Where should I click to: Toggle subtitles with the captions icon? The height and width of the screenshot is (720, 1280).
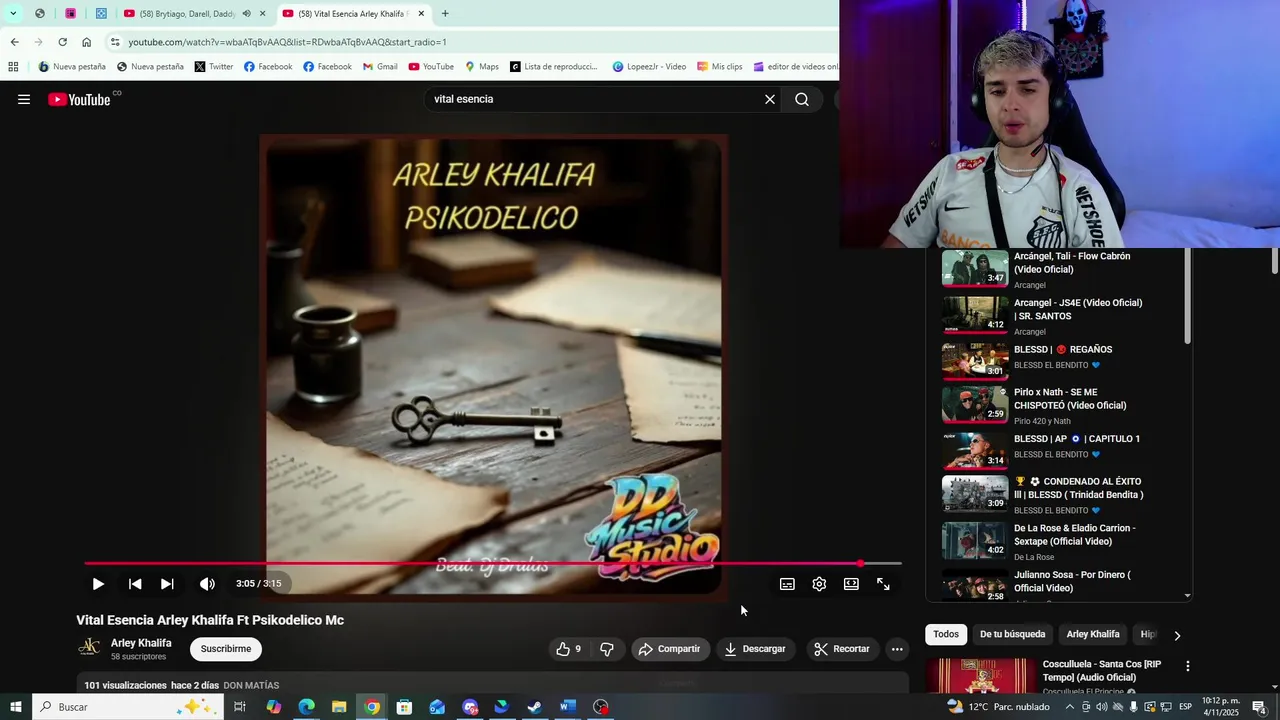tap(787, 584)
